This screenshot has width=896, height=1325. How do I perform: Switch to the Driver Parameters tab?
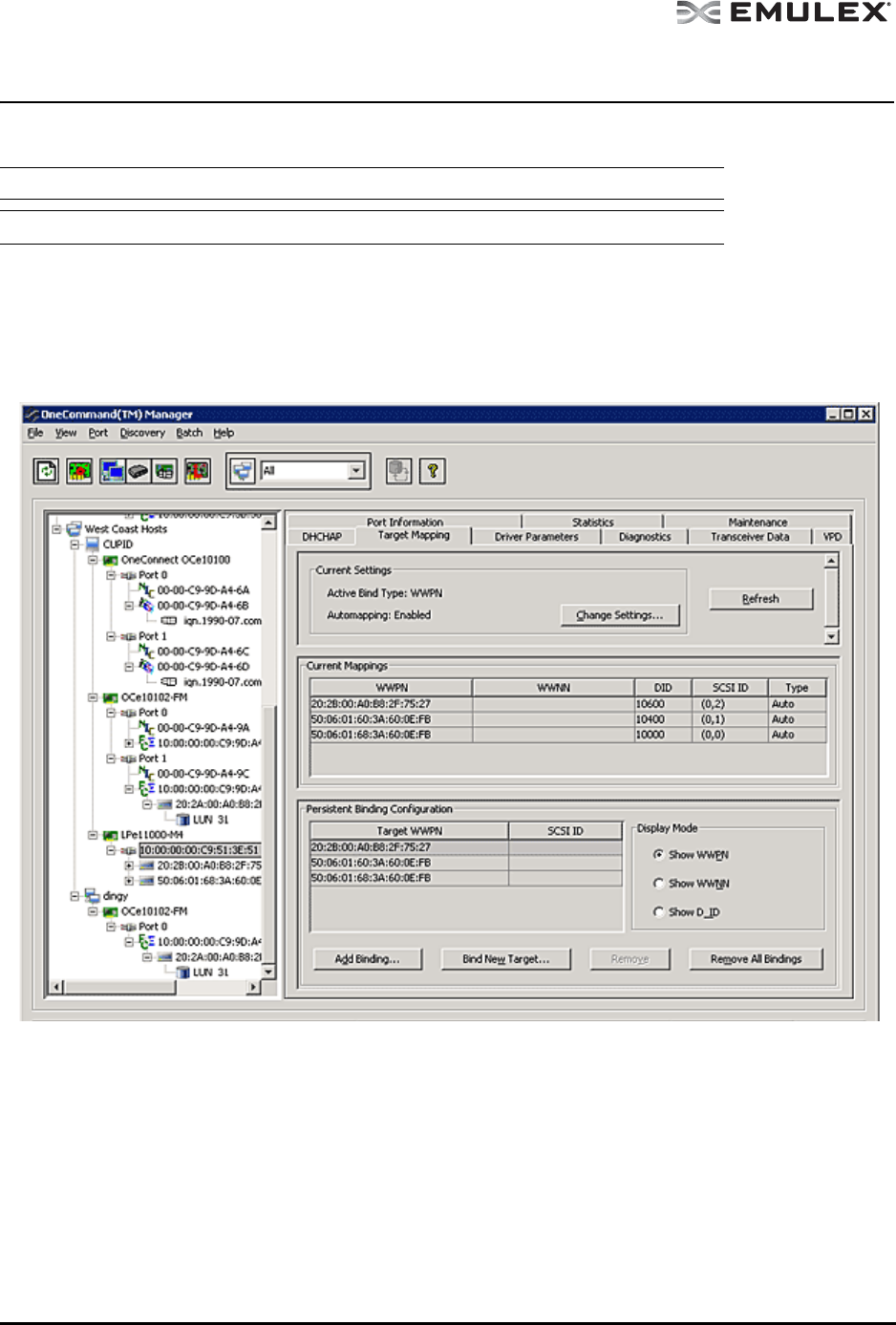pos(536,537)
